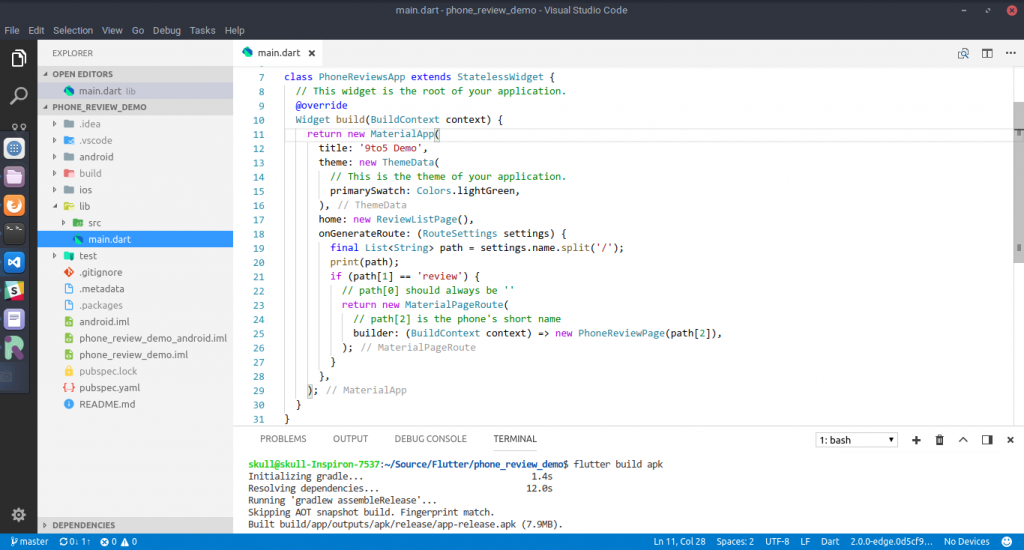Screen dimensions: 1024x550
Task: Open the Search view in the activity bar
Action: [x=18, y=96]
